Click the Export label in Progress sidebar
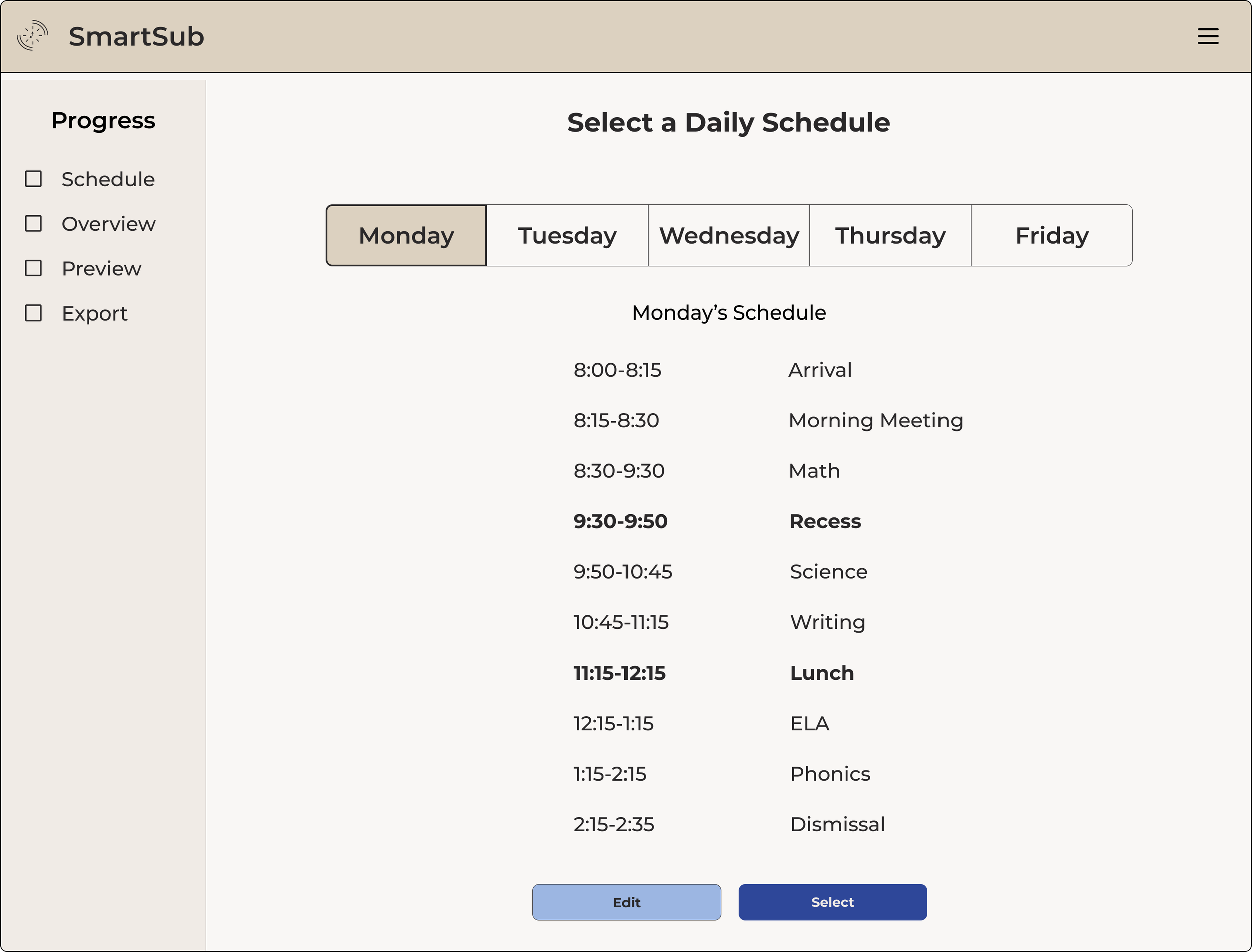Screen dimensions: 1252x952 click(95, 313)
